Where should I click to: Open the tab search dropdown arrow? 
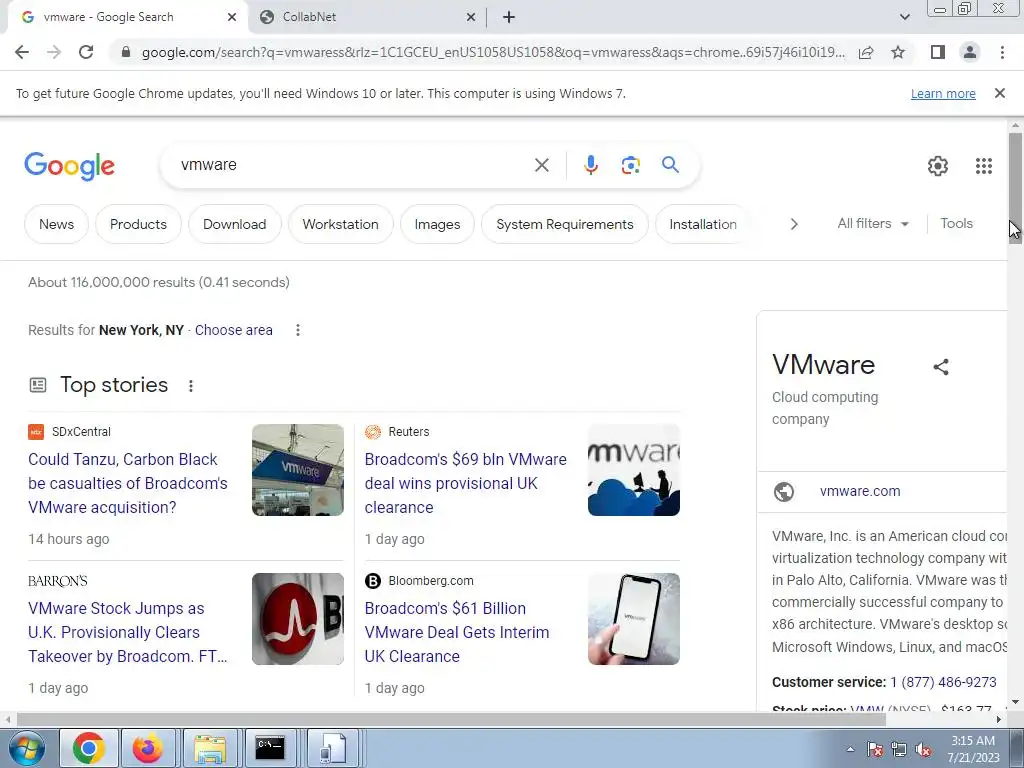point(904,18)
